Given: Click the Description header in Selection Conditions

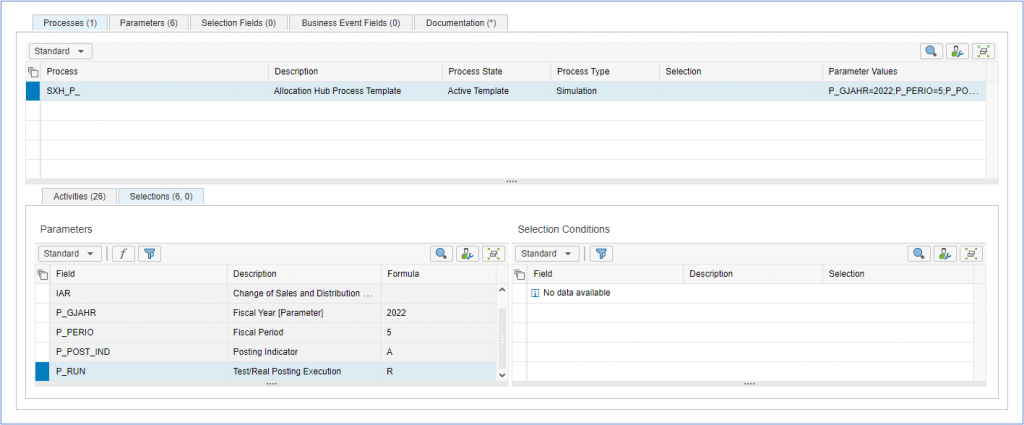Looking at the screenshot, I should [753, 274].
